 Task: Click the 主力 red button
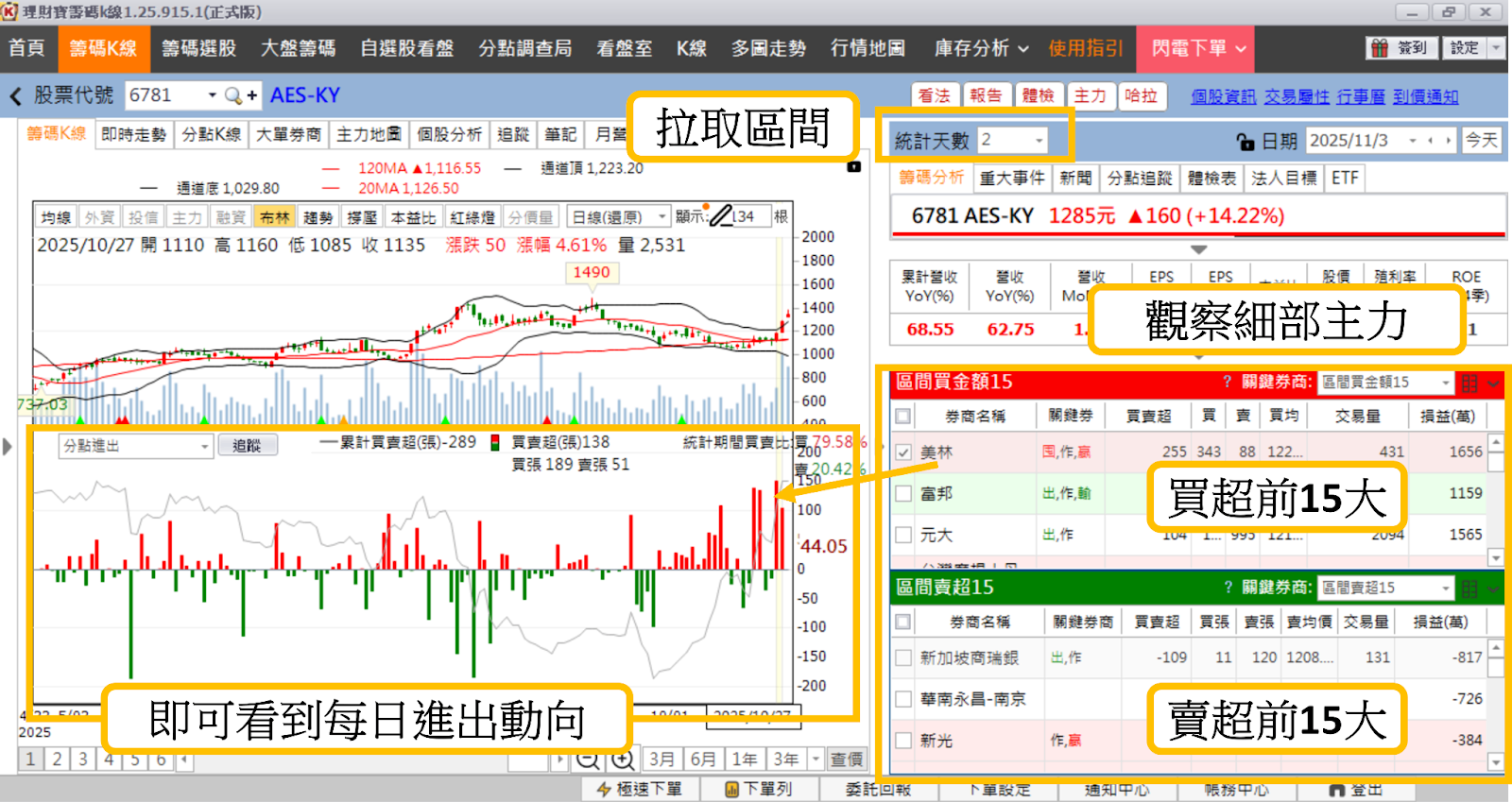click(1089, 95)
